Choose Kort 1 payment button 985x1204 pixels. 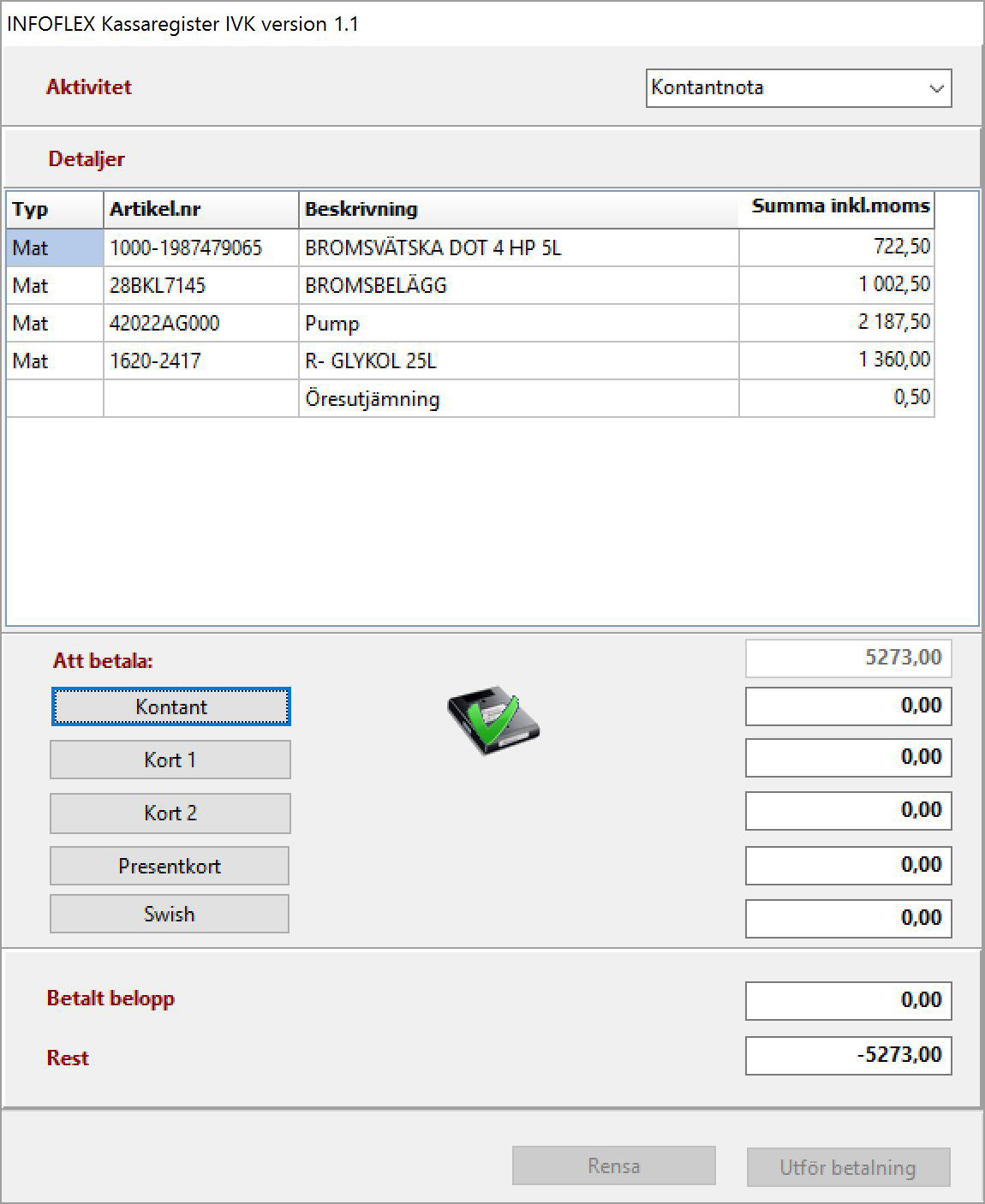(170, 760)
